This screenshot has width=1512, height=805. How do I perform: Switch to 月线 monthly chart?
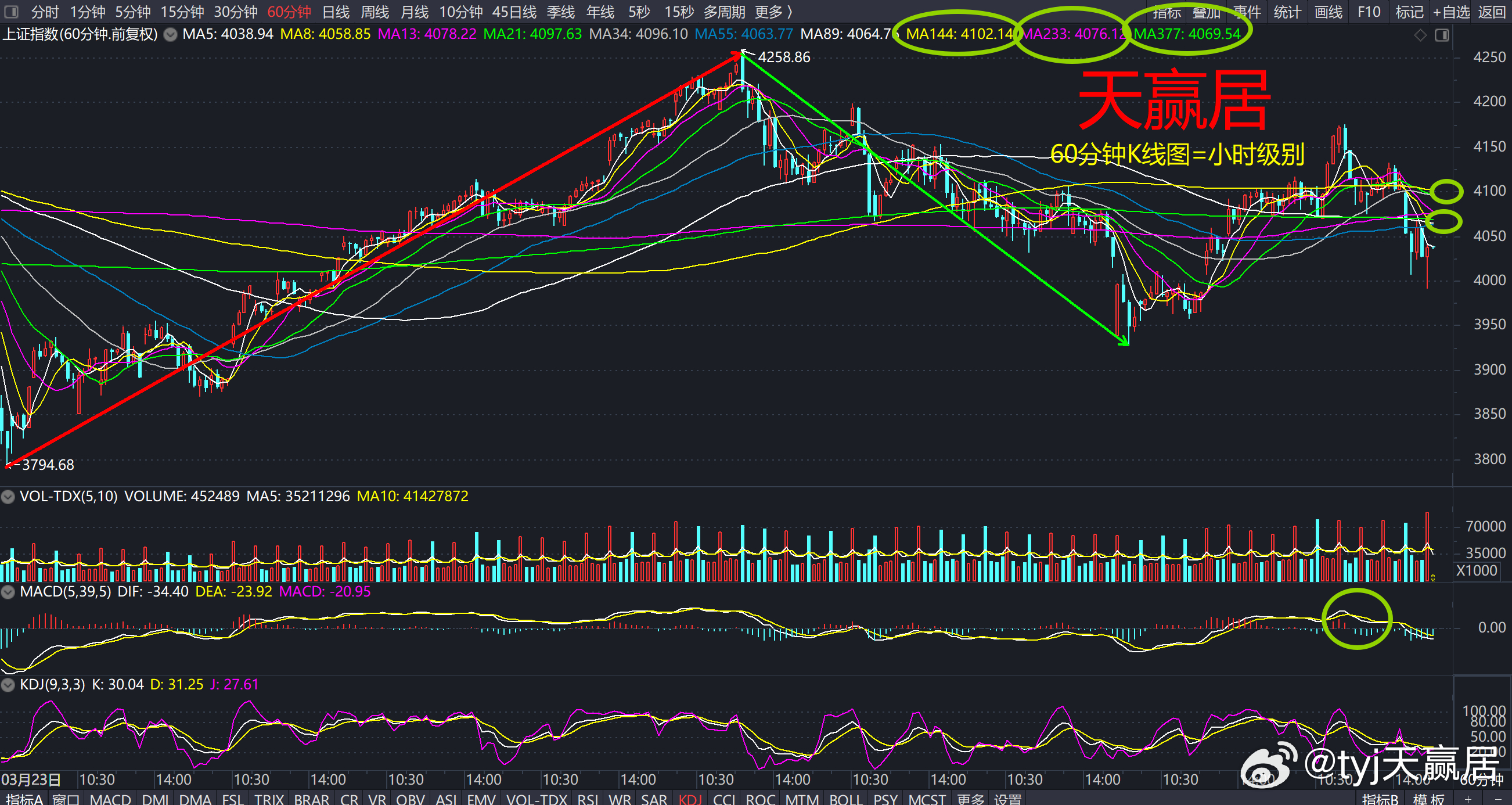415,12
